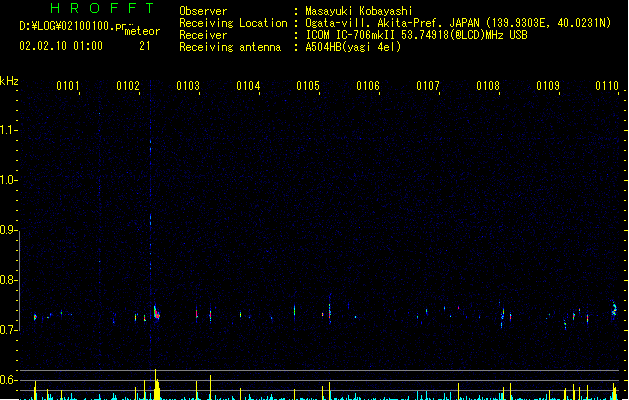Click time marker 0110
The image size is (629, 400).
point(607,86)
